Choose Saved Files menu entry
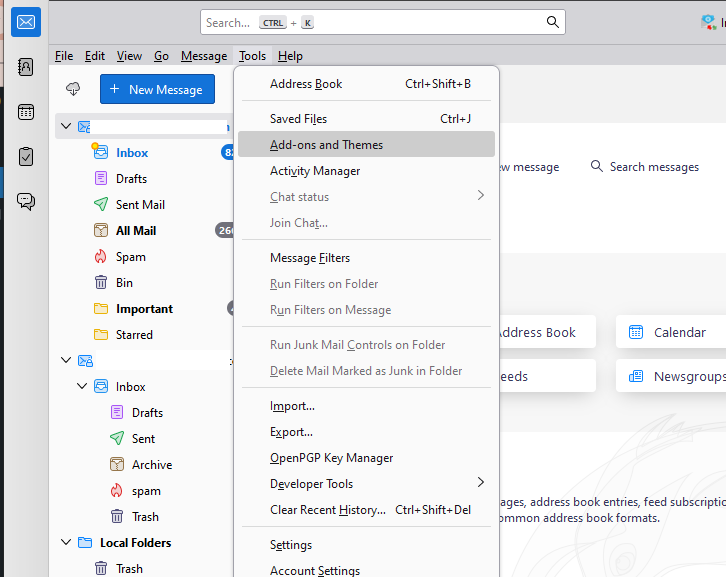Viewport: 726px width, 586px height. [366, 119]
